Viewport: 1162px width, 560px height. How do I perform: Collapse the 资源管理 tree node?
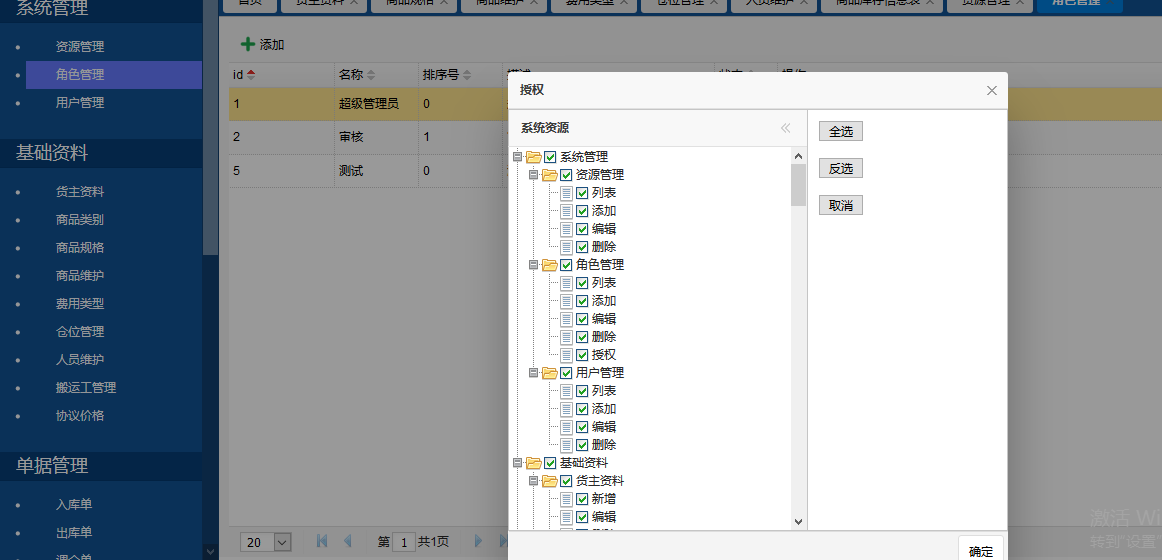pos(533,175)
